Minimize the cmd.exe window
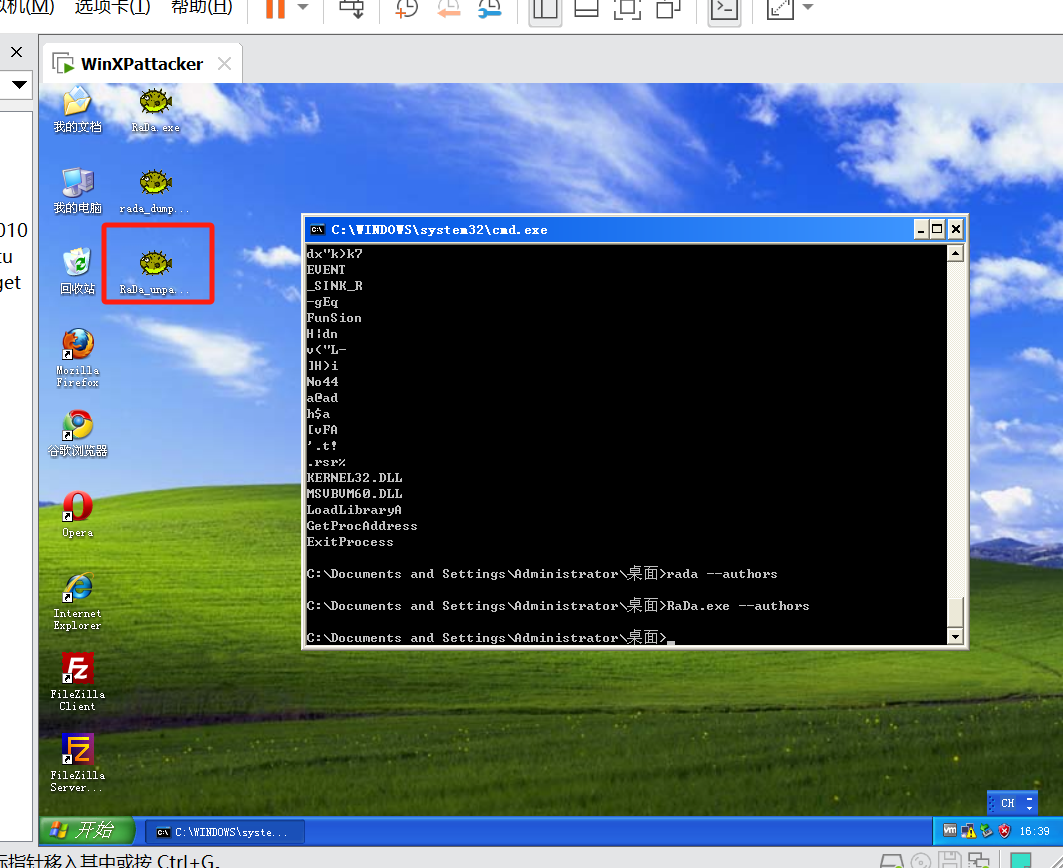This screenshot has width=1063, height=868. [x=920, y=229]
